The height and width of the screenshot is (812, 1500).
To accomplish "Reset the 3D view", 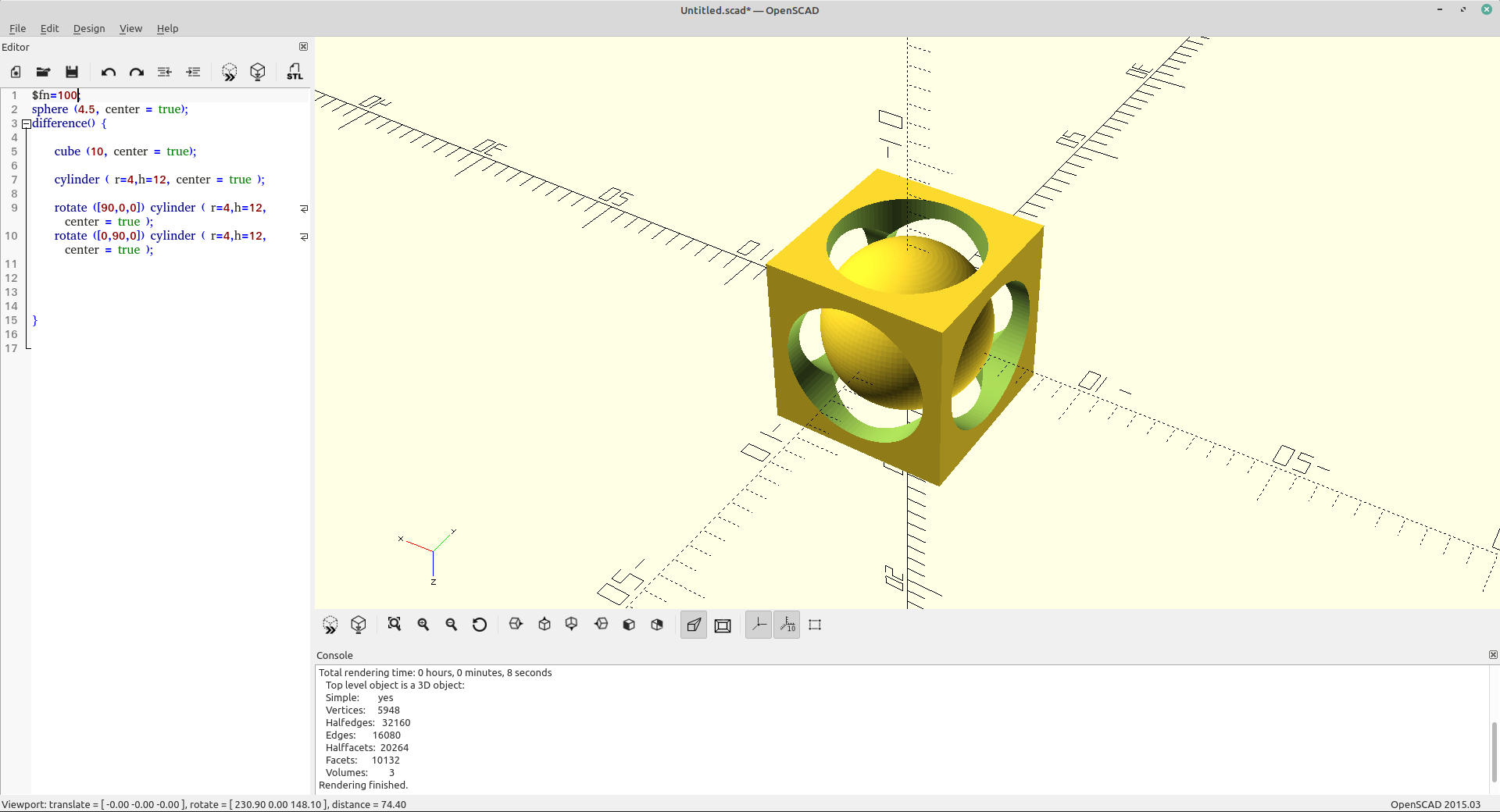I will [x=480, y=625].
